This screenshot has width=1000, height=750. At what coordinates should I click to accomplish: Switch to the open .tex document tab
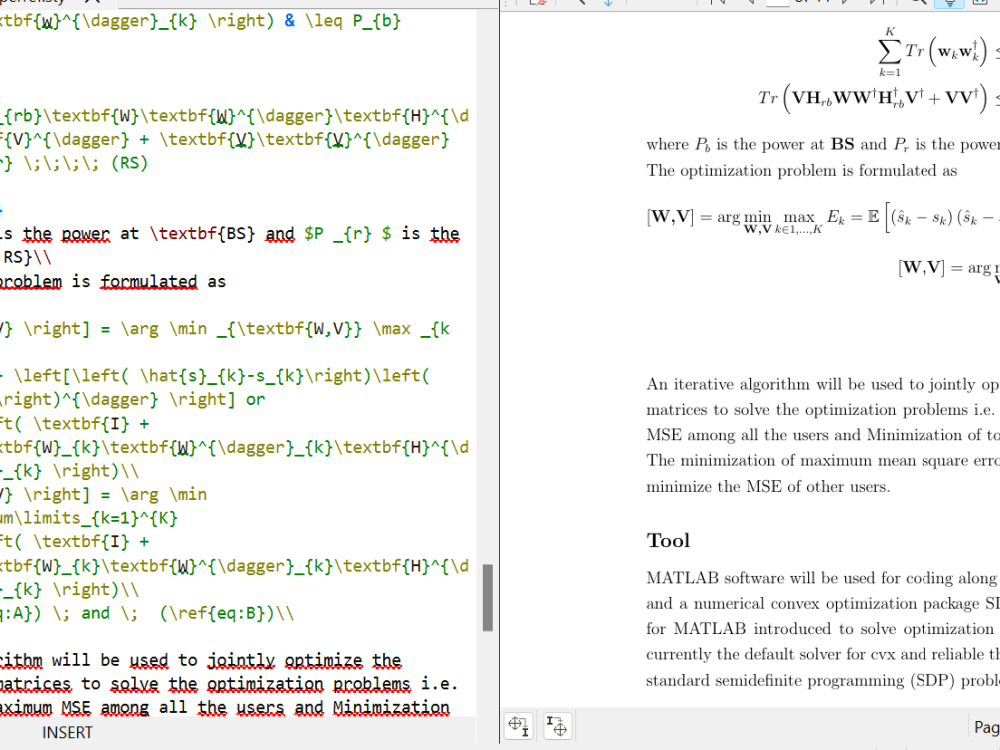pyautogui.click(x=45, y=3)
